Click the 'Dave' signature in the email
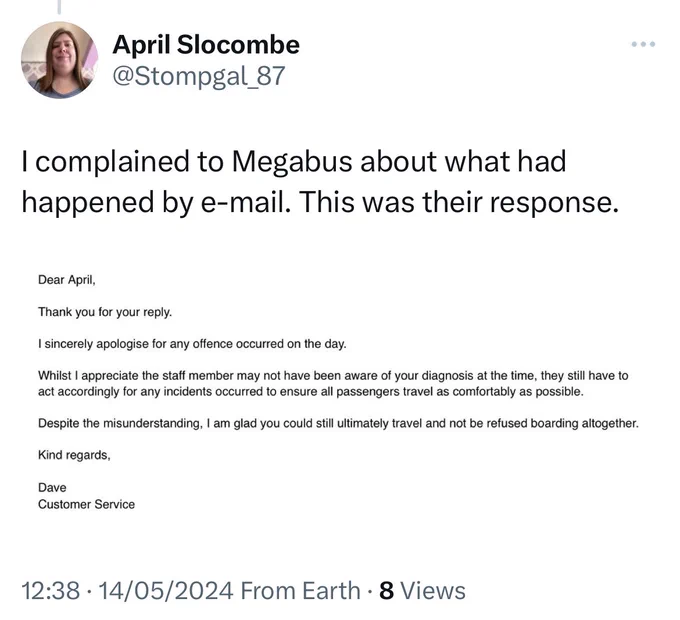This screenshot has height=620, width=680. tap(52, 488)
